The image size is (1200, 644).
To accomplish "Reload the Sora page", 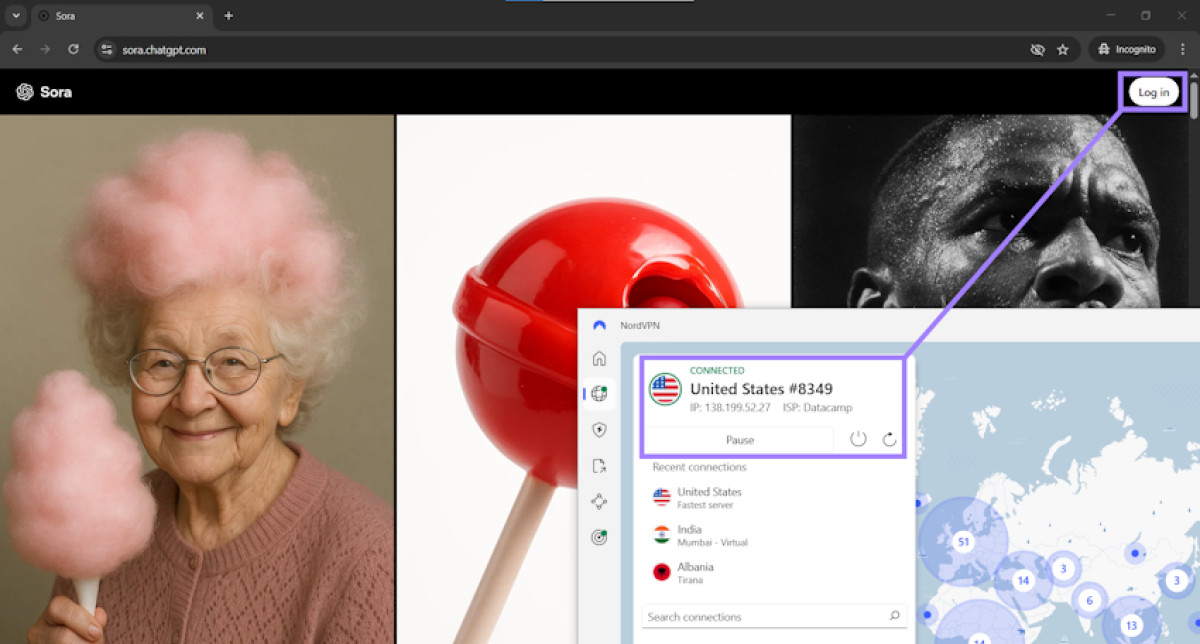I will [73, 49].
